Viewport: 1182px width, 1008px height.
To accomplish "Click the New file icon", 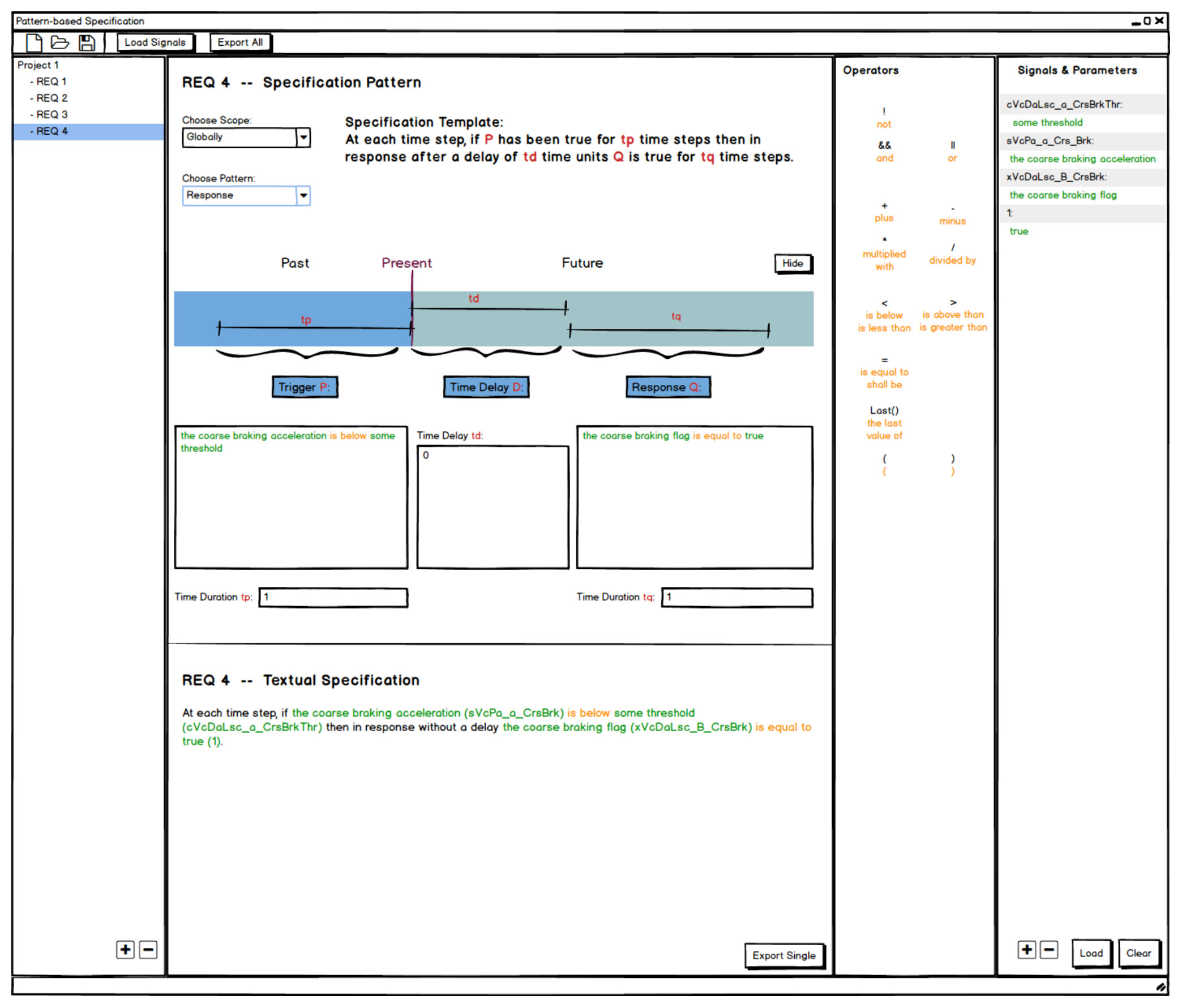I will pos(34,43).
